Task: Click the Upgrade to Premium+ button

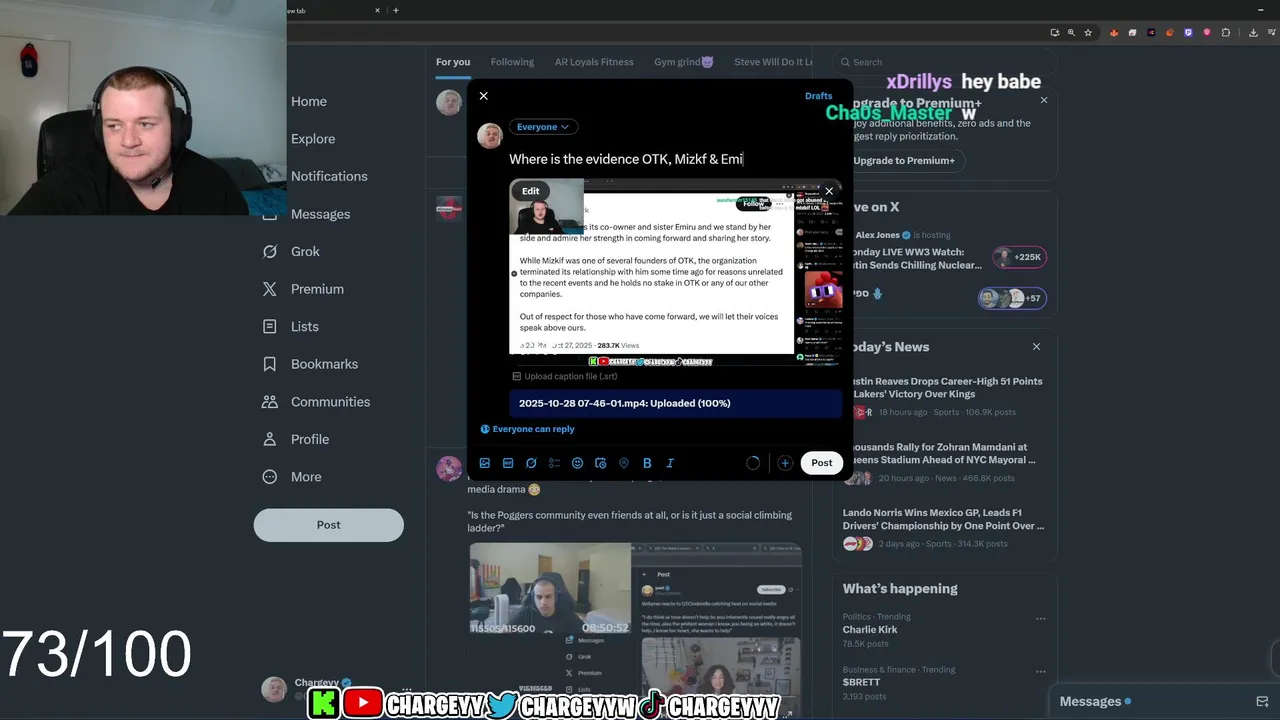Action: [x=903, y=160]
